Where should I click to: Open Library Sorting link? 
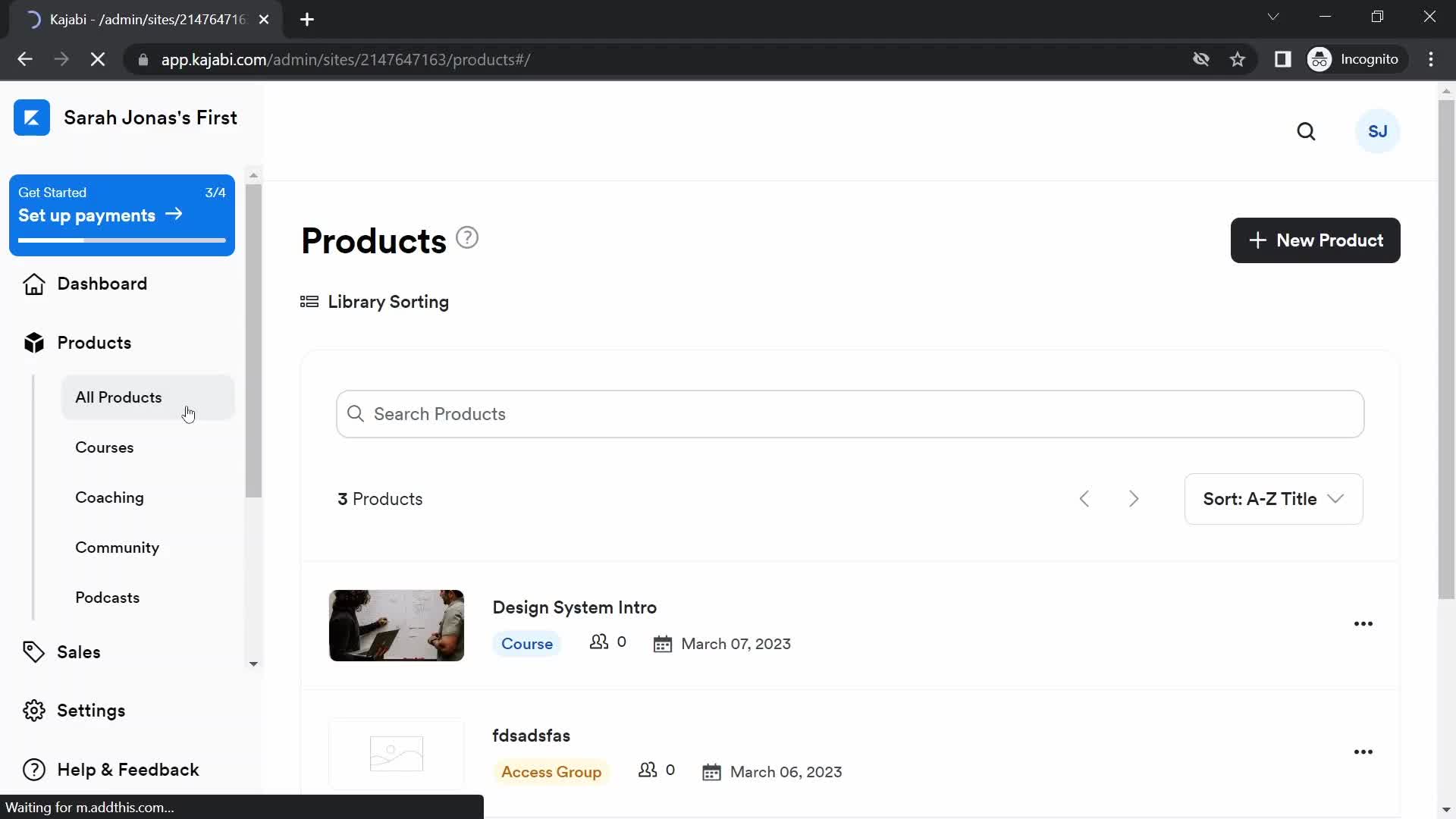[388, 302]
